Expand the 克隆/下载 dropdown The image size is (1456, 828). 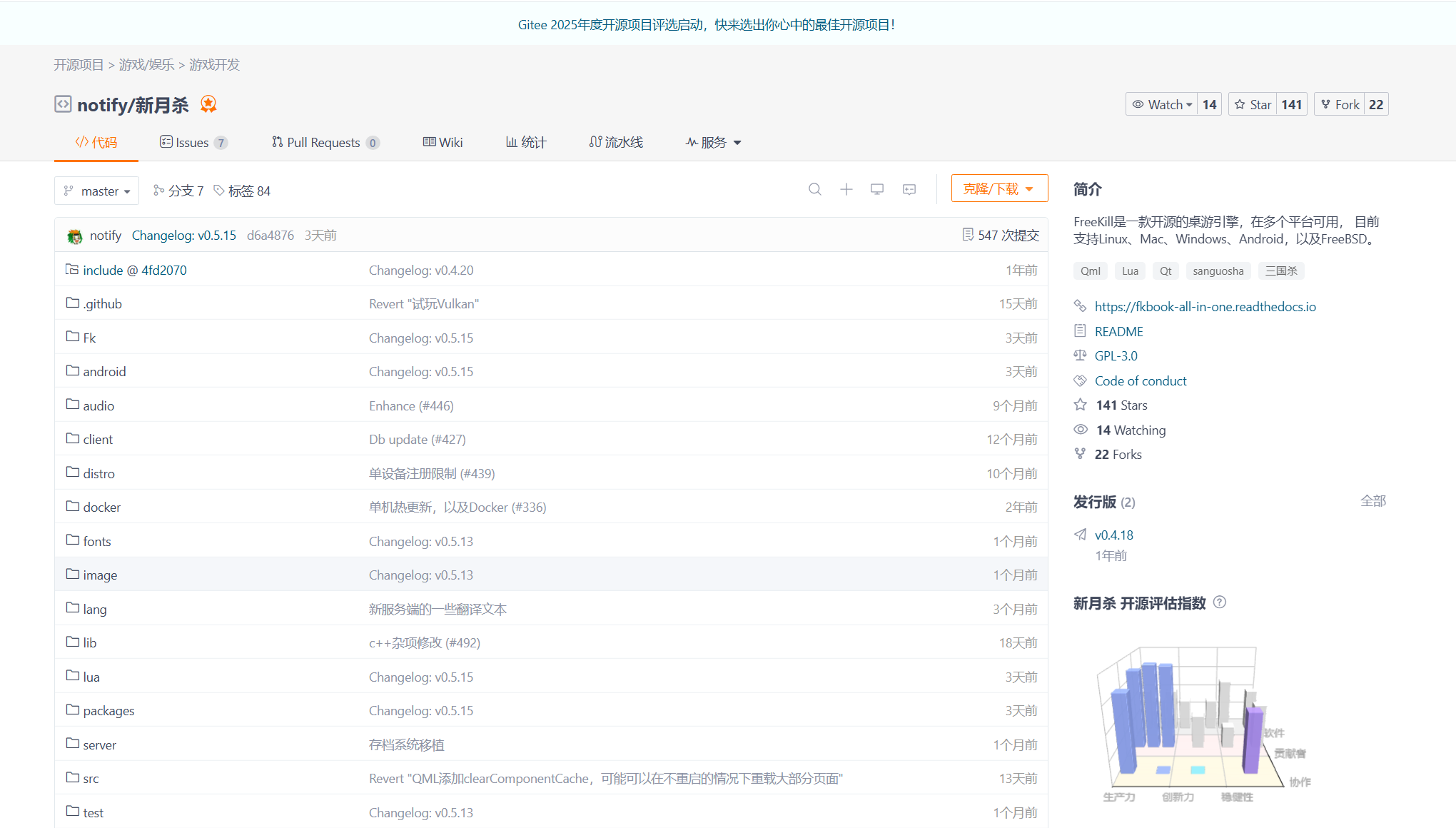click(x=999, y=188)
